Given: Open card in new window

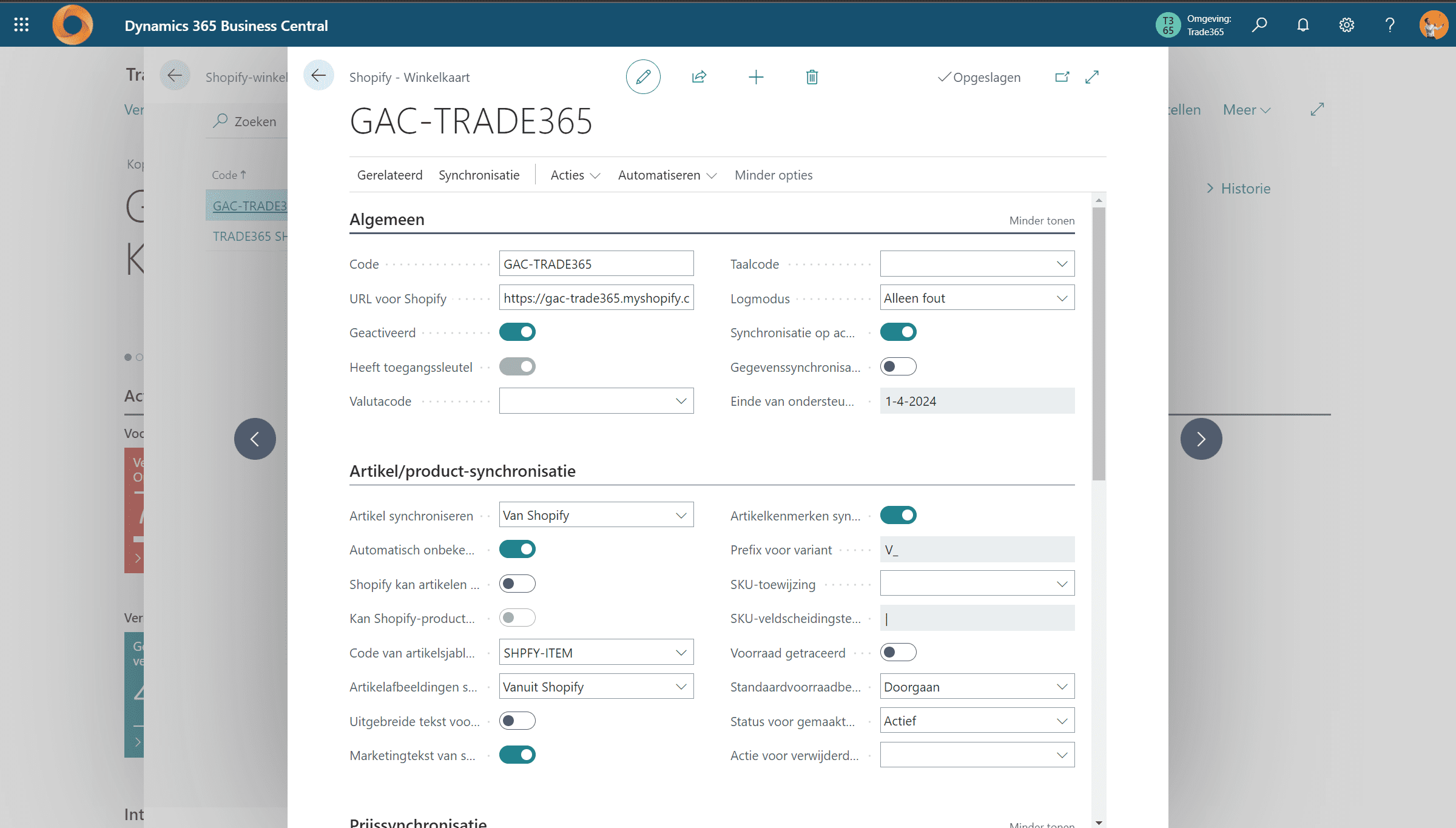Looking at the screenshot, I should [x=1062, y=76].
